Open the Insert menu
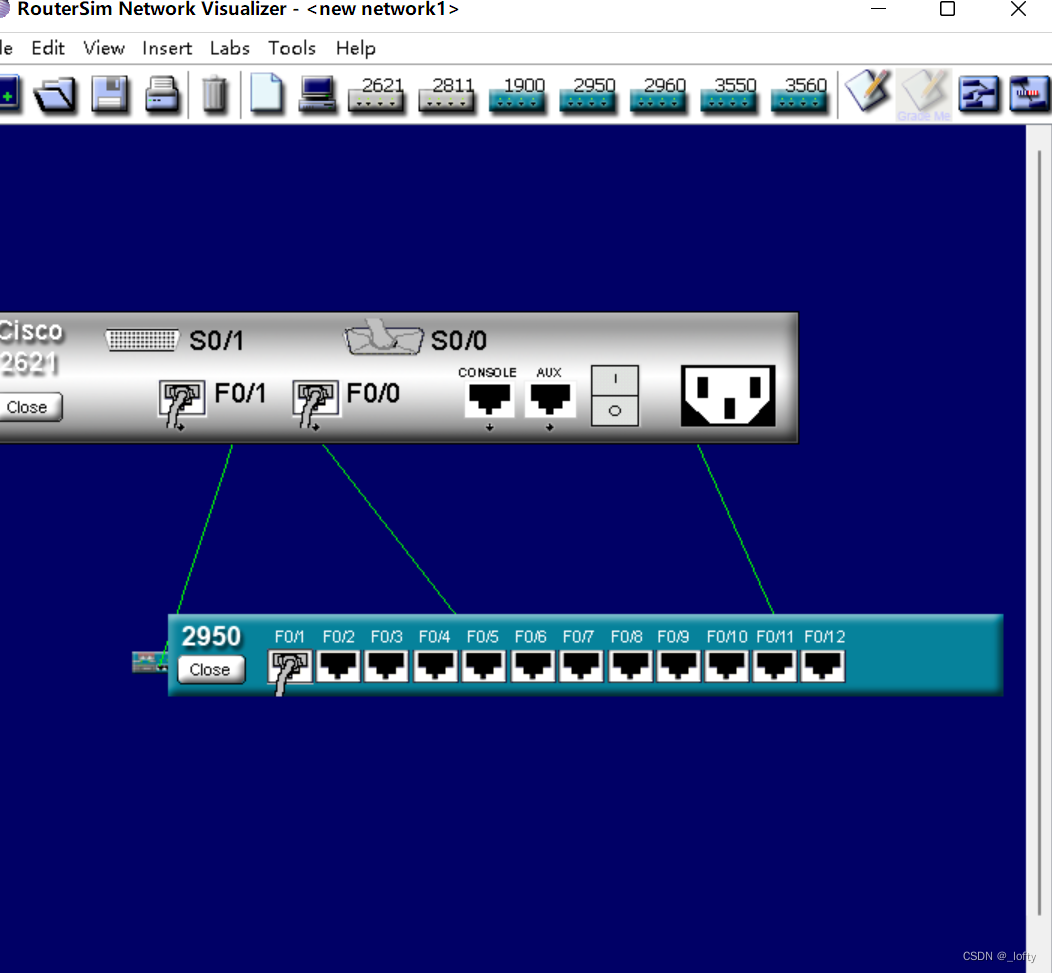Image resolution: width=1052 pixels, height=973 pixels. [x=167, y=48]
